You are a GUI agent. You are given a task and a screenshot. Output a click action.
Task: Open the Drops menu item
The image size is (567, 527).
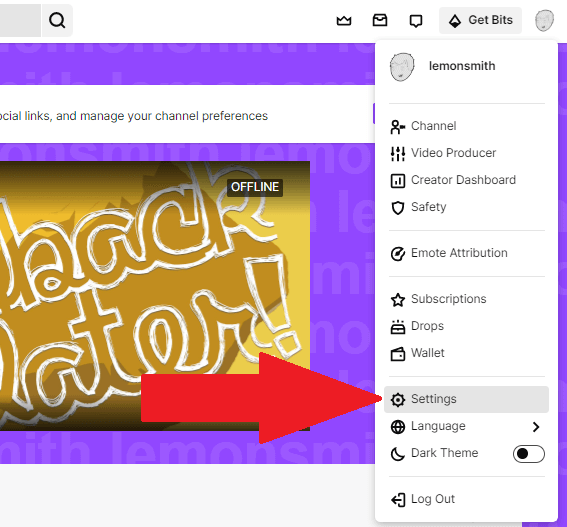(466, 326)
